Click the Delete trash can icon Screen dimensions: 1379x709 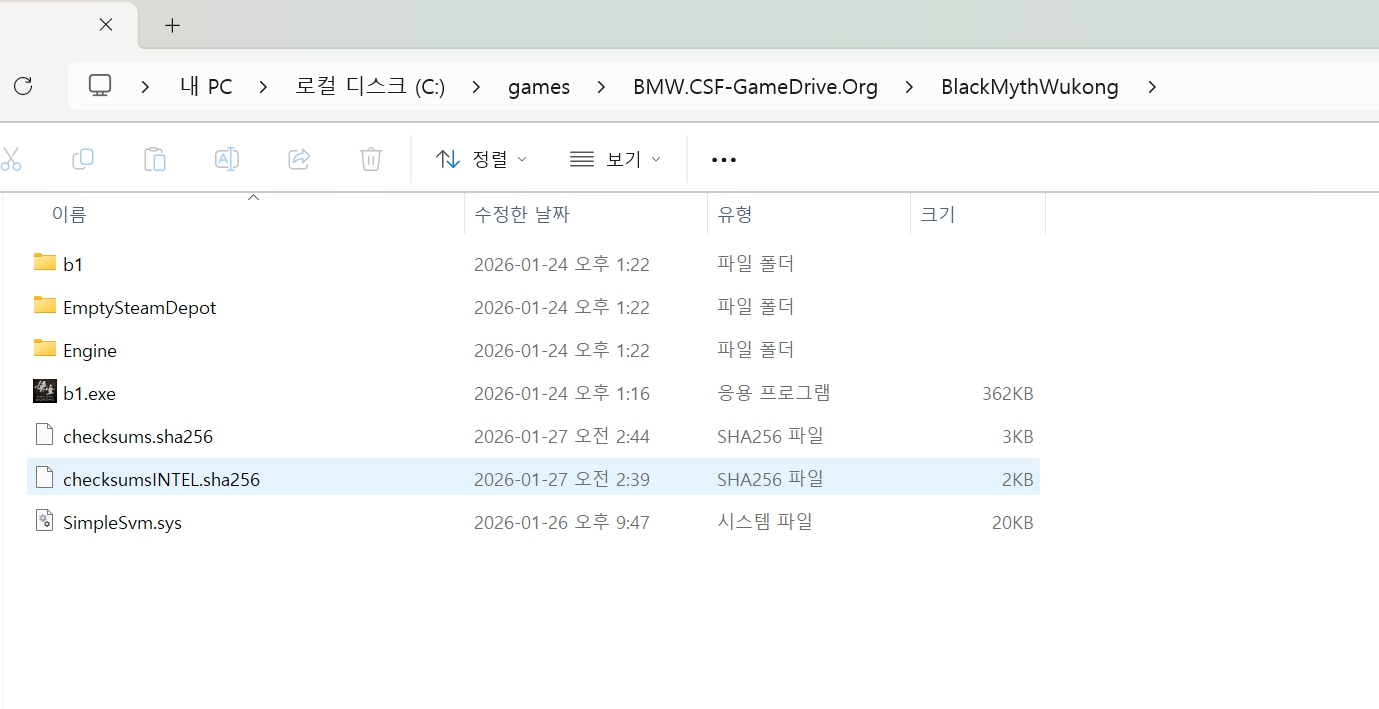[371, 159]
